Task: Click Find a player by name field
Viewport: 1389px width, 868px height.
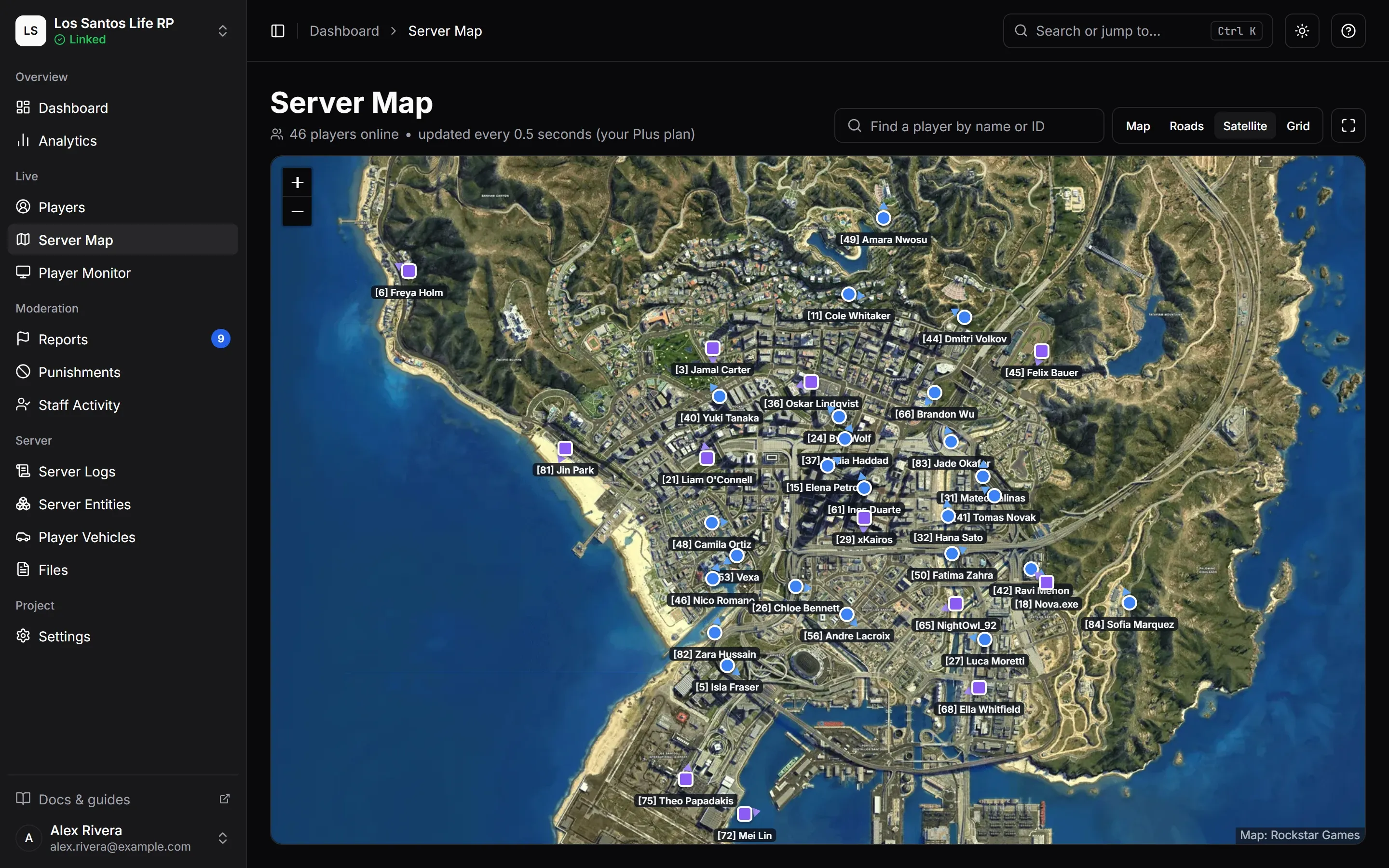Action: [969, 126]
